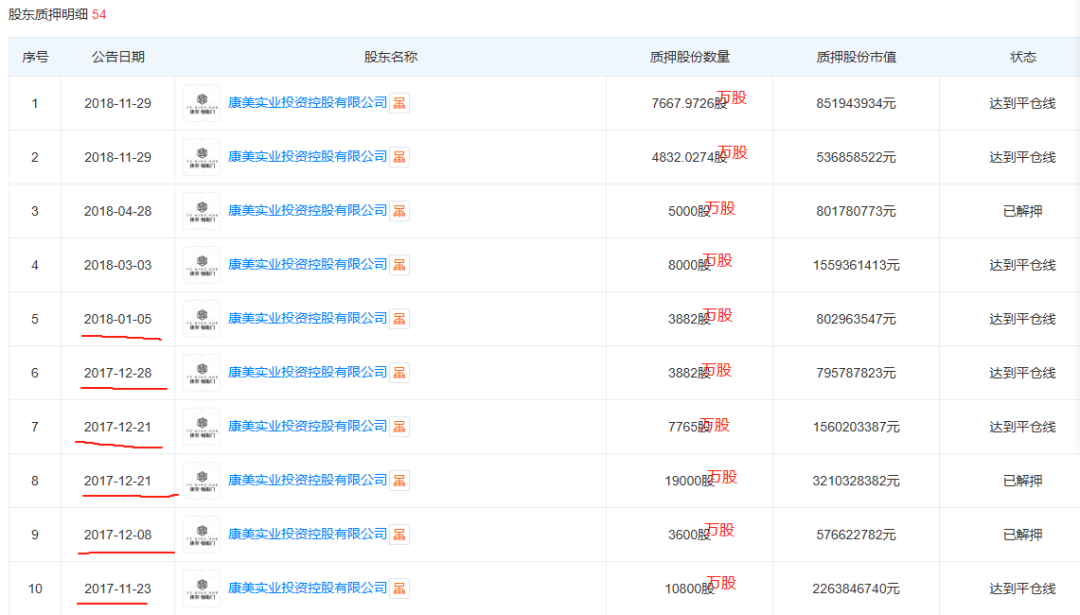This screenshot has width=1080, height=615.
Task: Click the company logo in row 9
Action: (x=202, y=534)
